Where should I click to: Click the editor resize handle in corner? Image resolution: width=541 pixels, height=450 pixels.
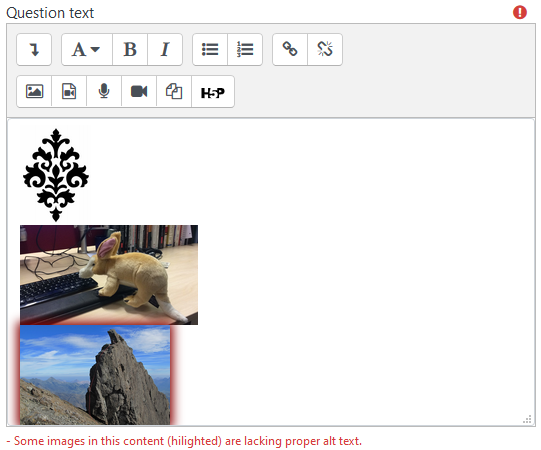pos(527,419)
